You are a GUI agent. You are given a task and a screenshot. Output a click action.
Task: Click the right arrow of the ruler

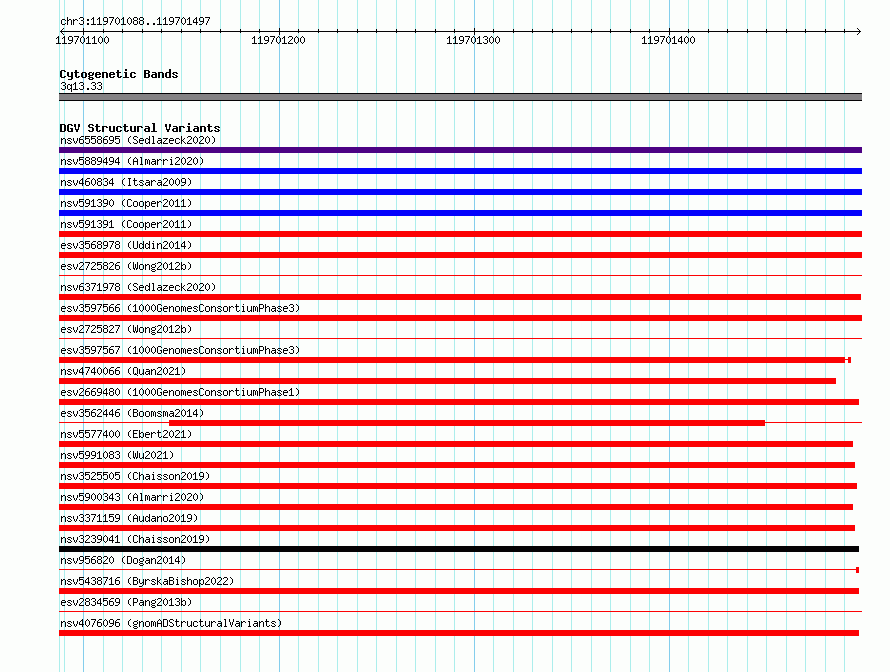tap(858, 31)
